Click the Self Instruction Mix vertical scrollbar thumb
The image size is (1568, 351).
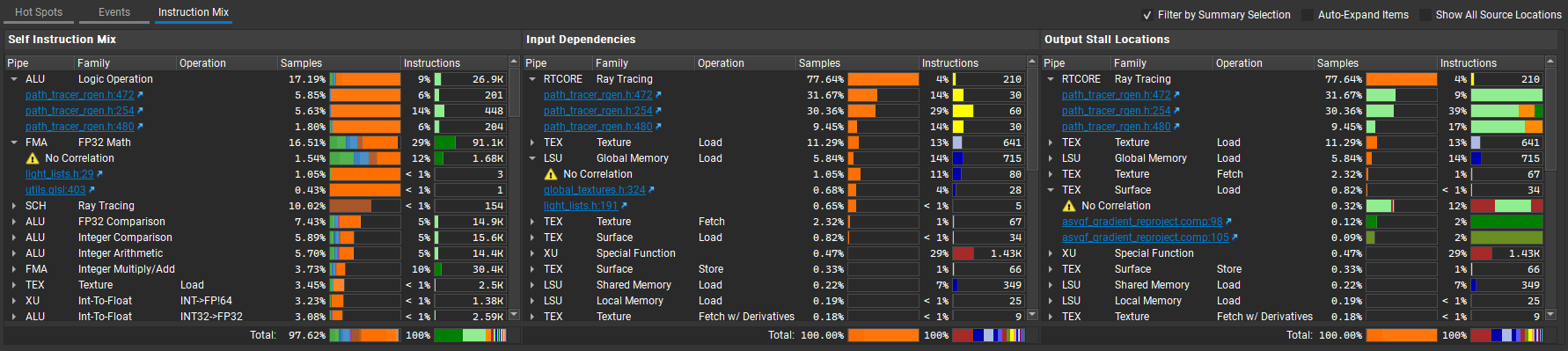pyautogui.click(x=514, y=93)
